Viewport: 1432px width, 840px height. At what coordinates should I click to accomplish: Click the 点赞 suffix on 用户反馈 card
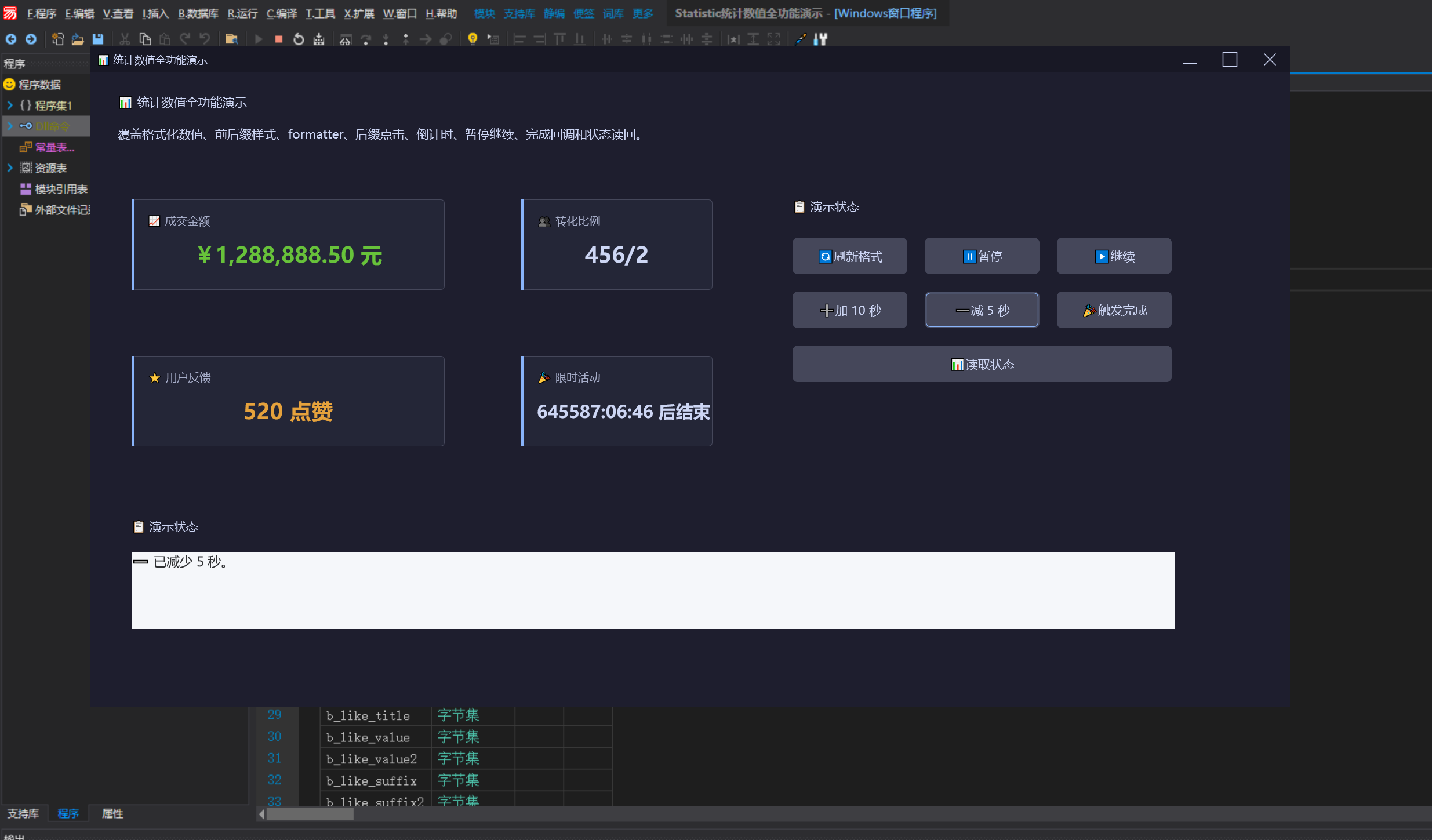point(311,412)
